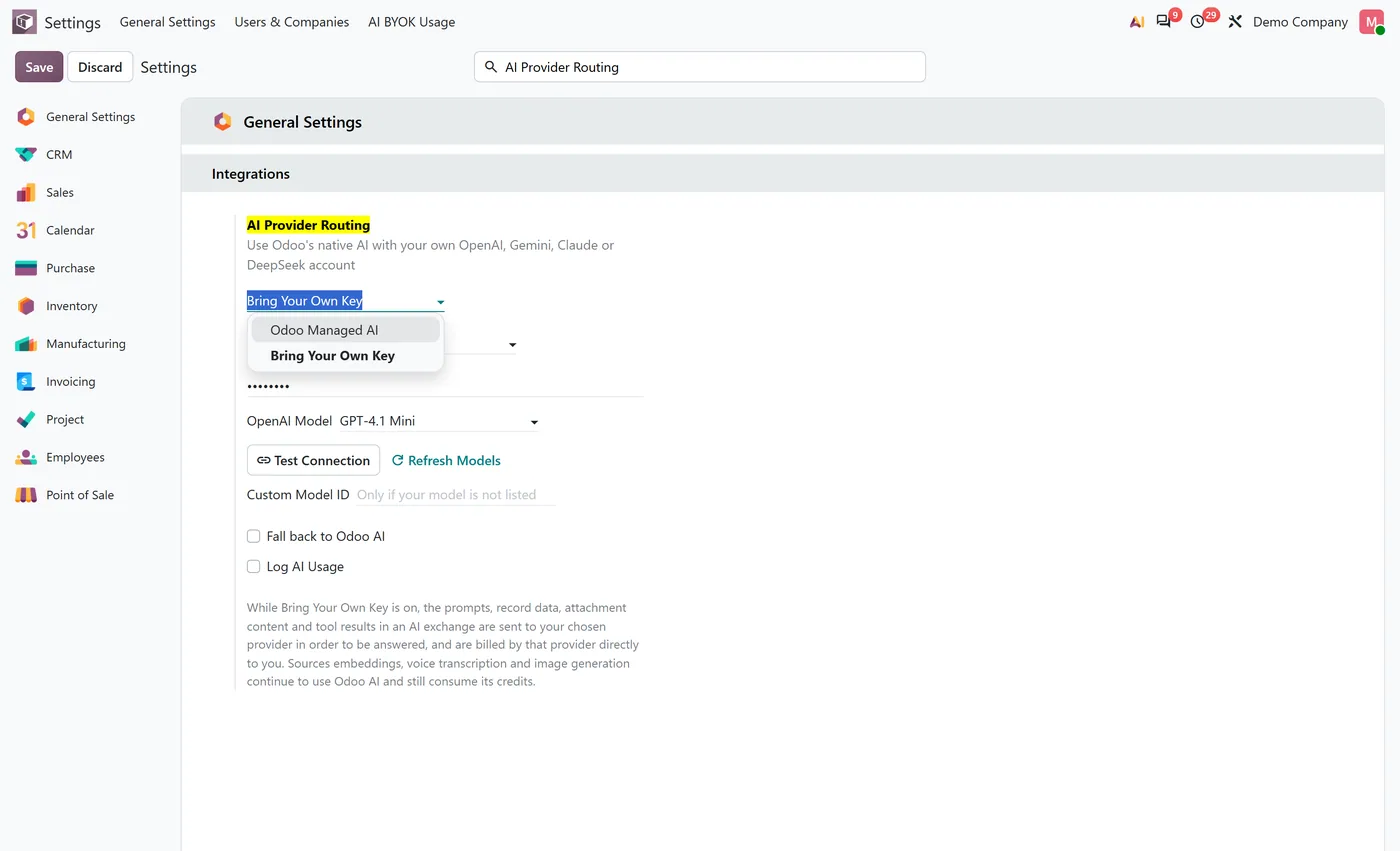Focus the settings search box
The image size is (1400, 851).
(x=700, y=67)
